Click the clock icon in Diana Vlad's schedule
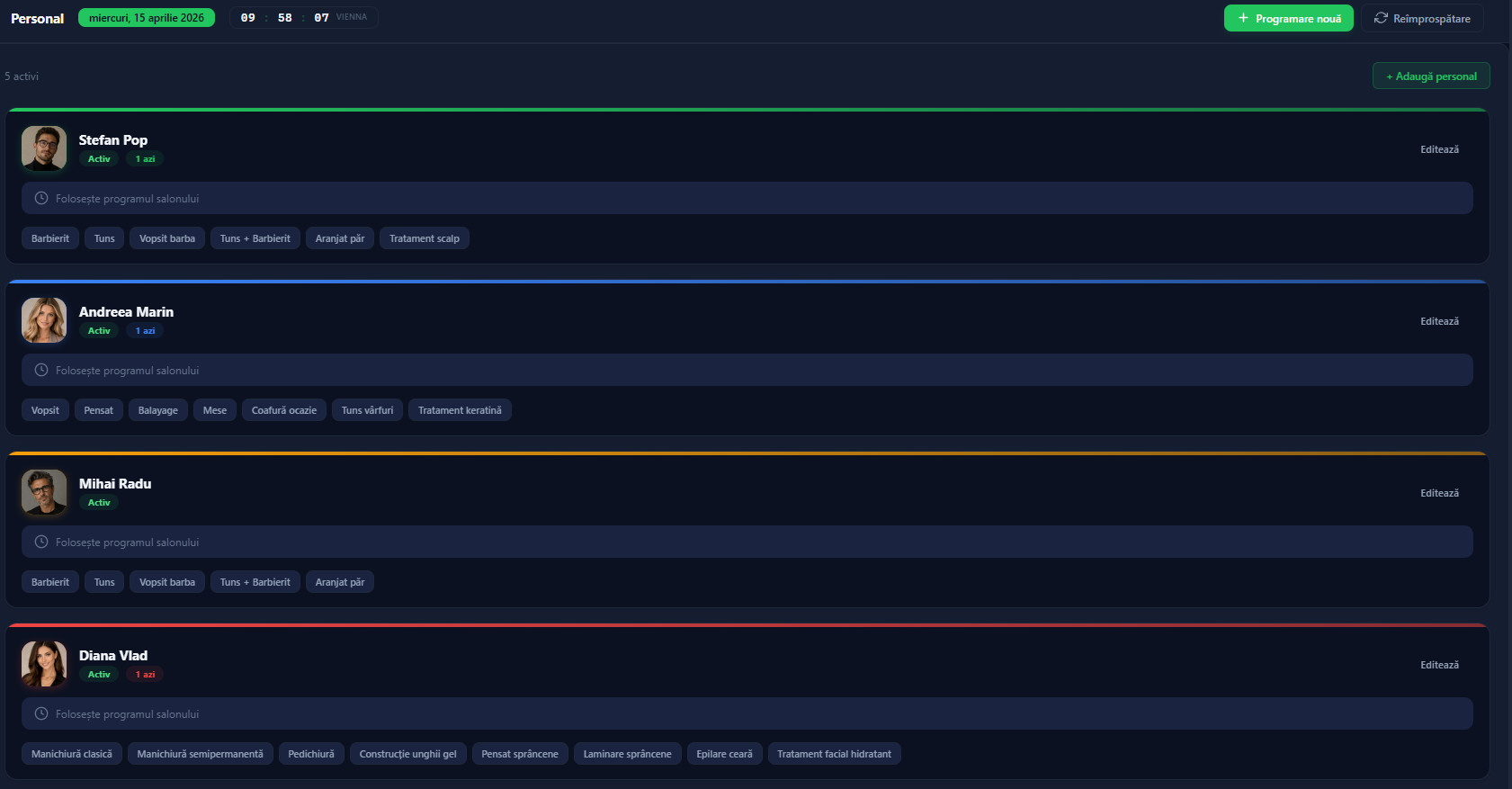Image resolution: width=1512 pixels, height=789 pixels. click(41, 713)
